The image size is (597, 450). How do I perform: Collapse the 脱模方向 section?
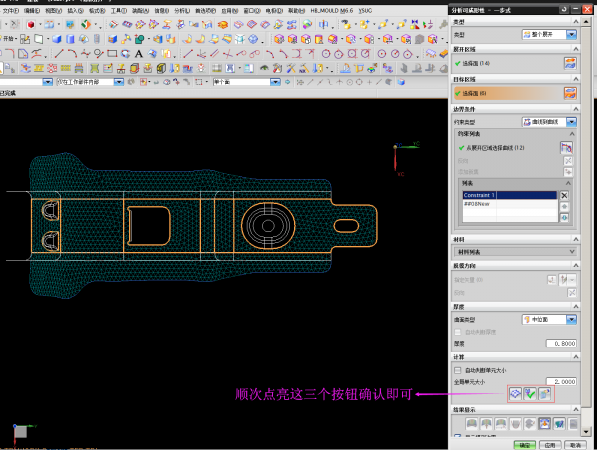click(576, 265)
